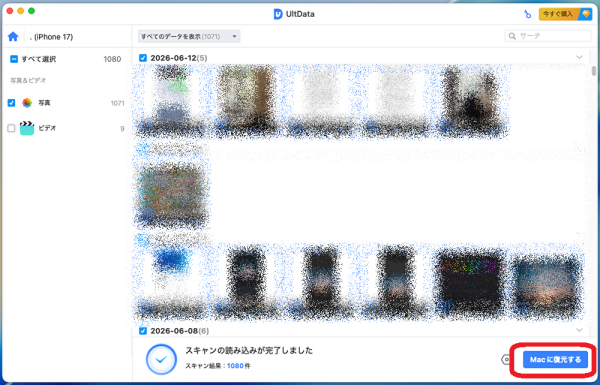Click the hexagon settings icon near restore button
Image resolution: width=600 pixels, height=385 pixels.
point(506,360)
